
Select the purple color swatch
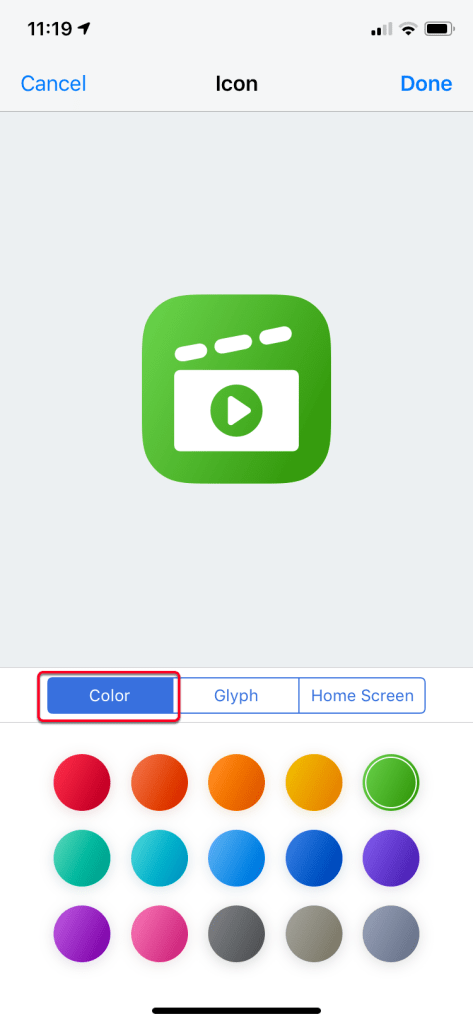[82, 934]
